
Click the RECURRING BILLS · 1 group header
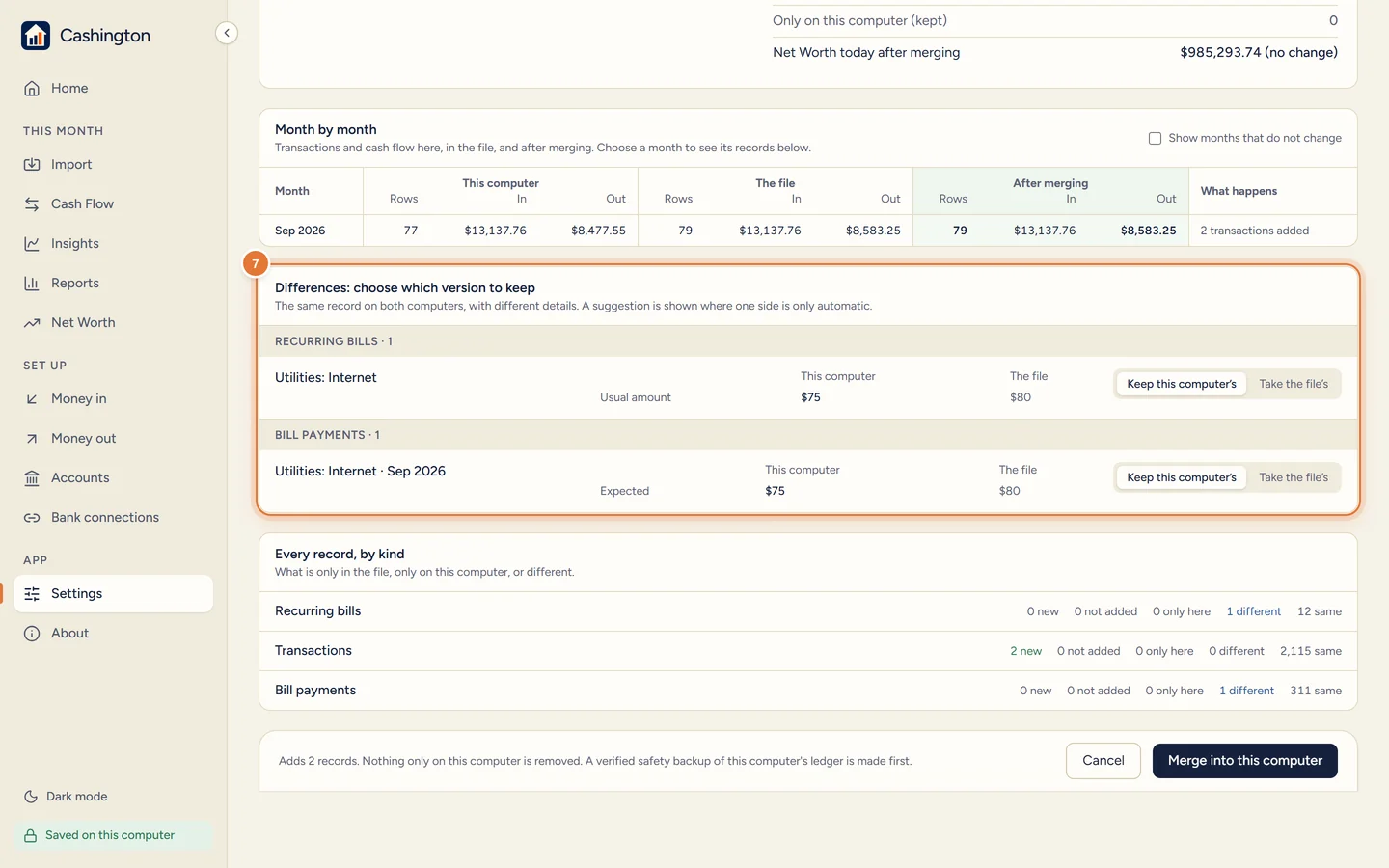(808, 341)
